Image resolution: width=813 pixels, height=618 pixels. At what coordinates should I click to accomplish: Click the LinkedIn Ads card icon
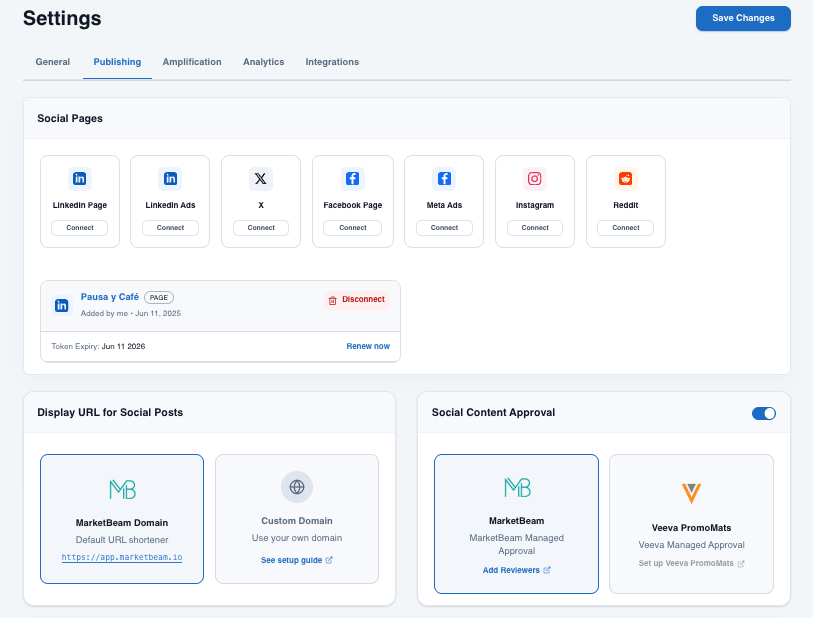(170, 179)
